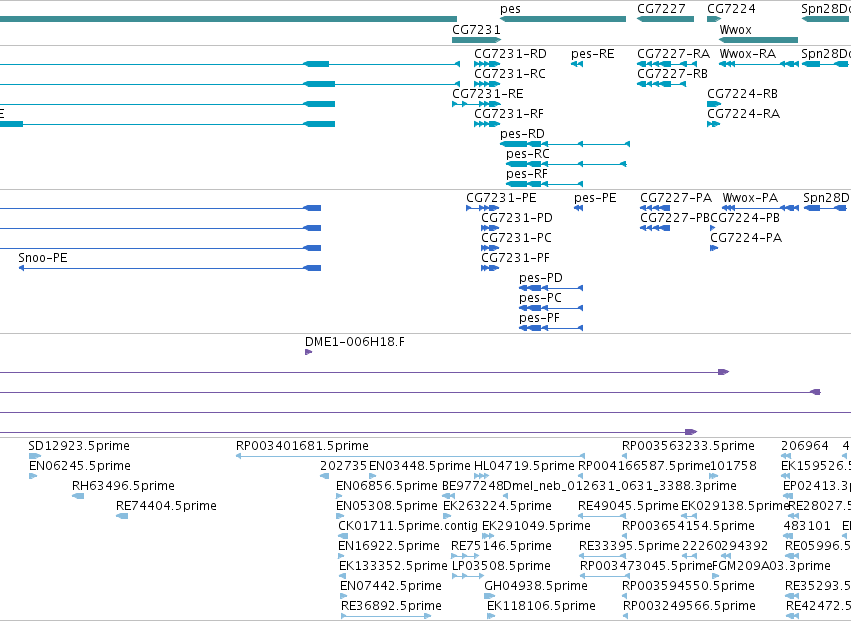851x621 pixels.
Task: Click the RE36892.5prime EST
Action: coord(386,616)
